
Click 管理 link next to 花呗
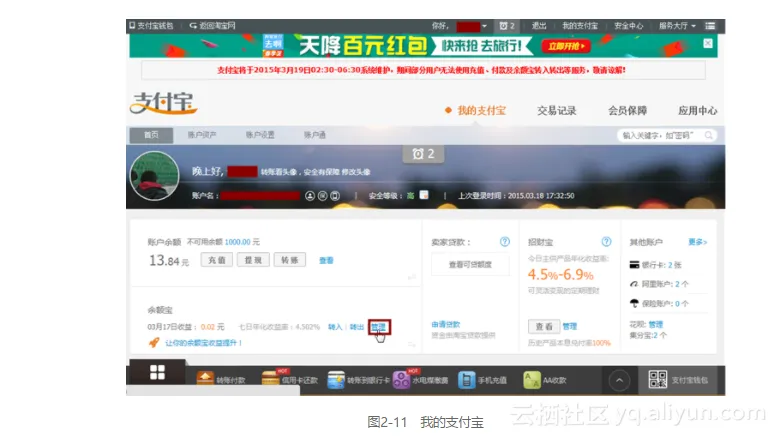point(656,325)
